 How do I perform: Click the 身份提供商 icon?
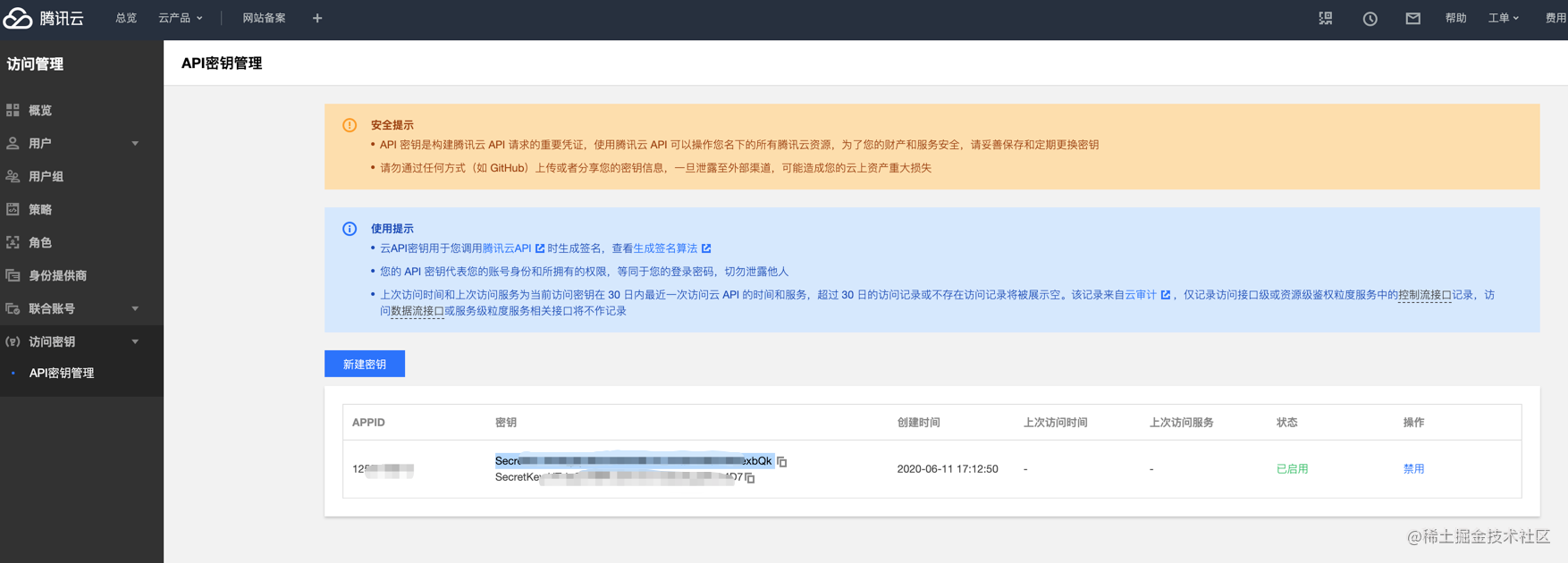13,275
